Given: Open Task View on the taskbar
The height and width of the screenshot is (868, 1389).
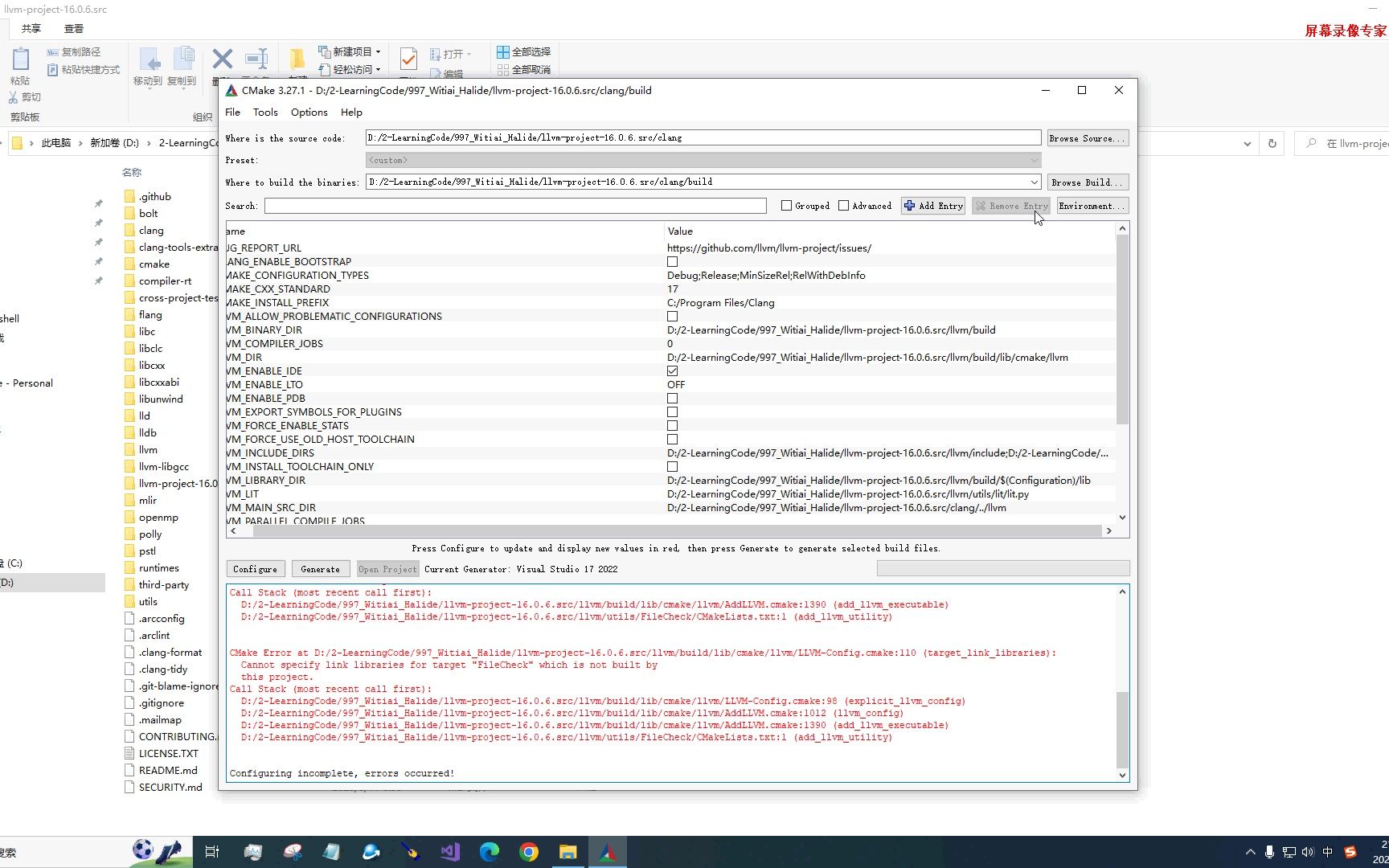Looking at the screenshot, I should [212, 852].
